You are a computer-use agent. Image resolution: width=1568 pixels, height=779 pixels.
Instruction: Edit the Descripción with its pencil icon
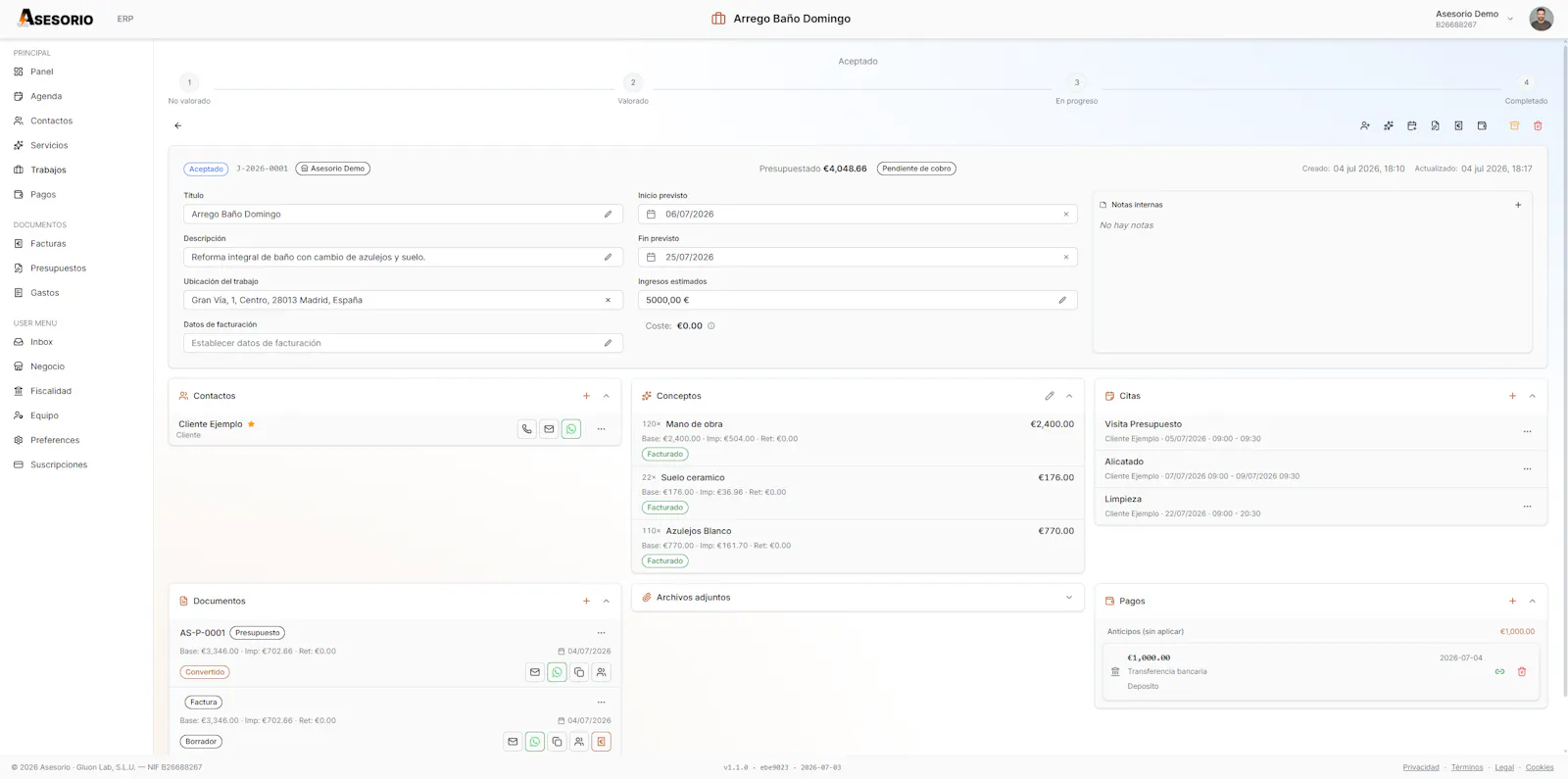coord(608,257)
